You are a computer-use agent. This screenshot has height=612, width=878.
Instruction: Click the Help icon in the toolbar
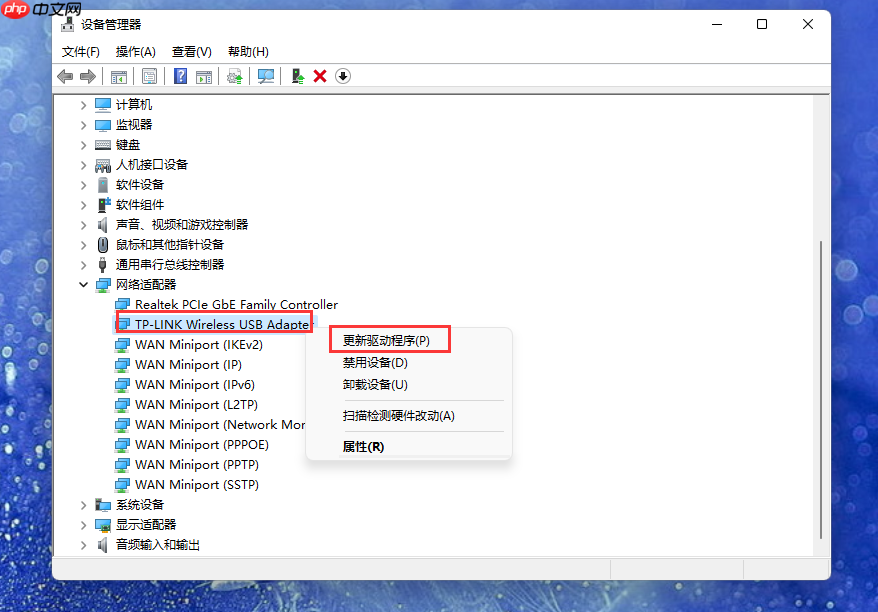coord(178,75)
